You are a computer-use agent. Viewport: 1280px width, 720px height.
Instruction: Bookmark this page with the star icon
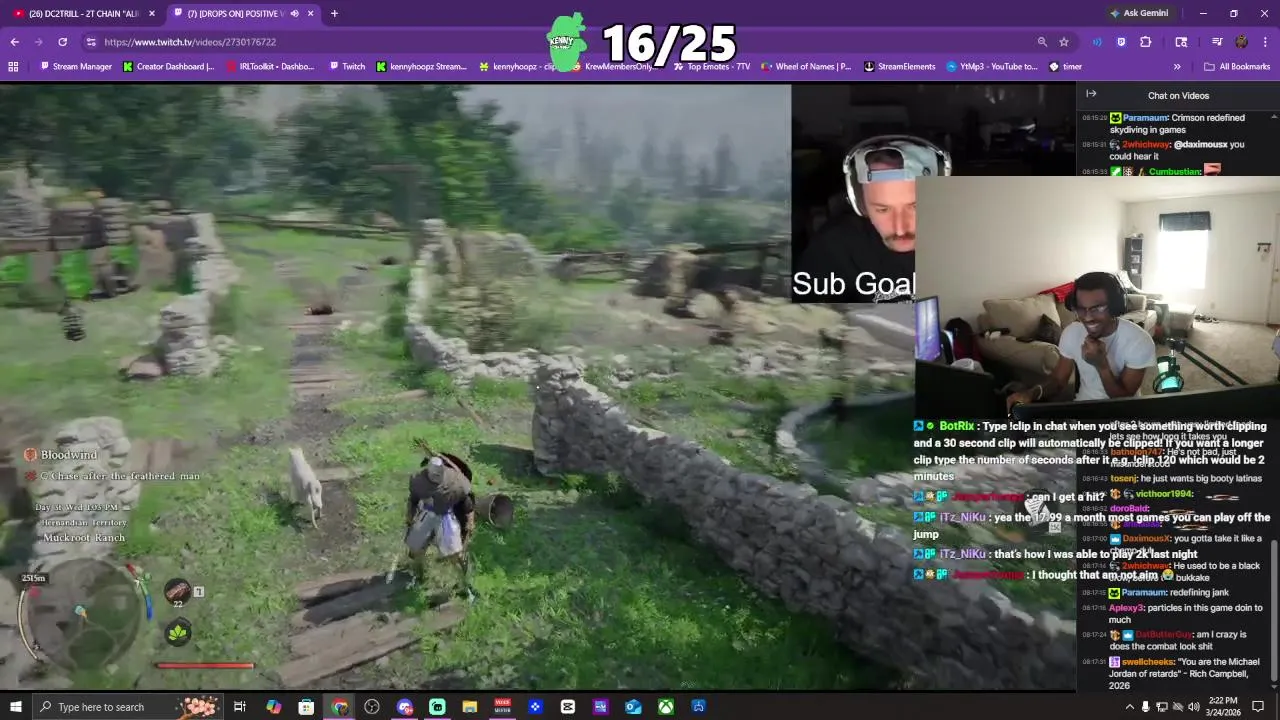[1064, 42]
